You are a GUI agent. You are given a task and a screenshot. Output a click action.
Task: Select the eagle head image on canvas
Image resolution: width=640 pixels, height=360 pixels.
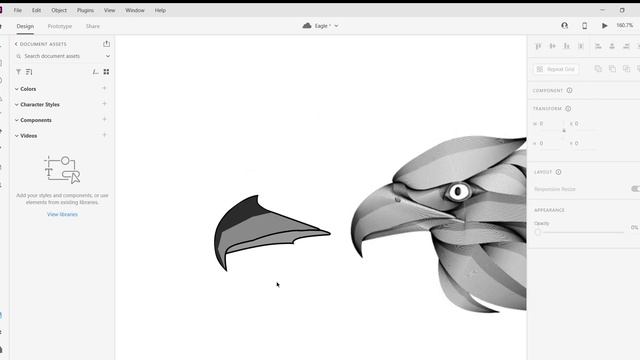pyautogui.click(x=439, y=224)
